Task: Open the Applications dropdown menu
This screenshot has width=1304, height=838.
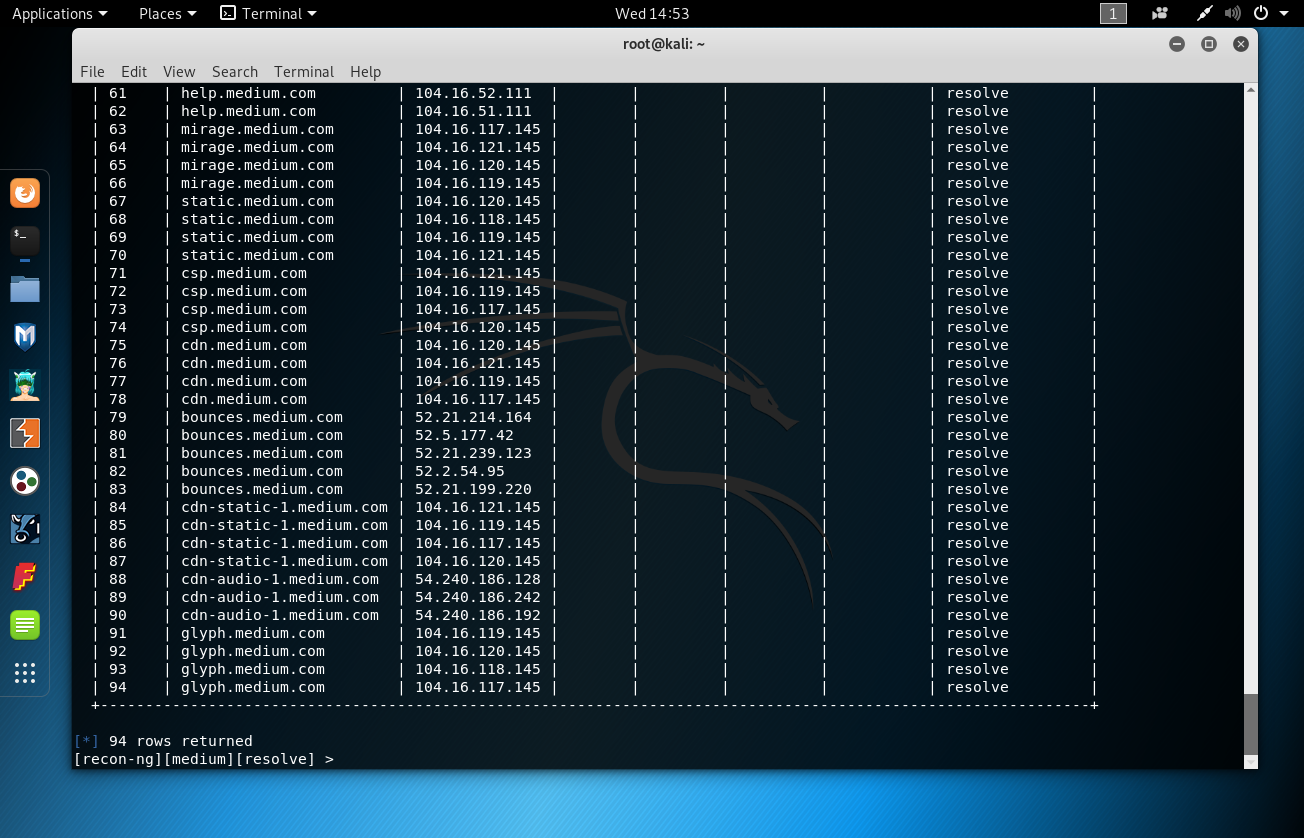Action: (x=59, y=14)
